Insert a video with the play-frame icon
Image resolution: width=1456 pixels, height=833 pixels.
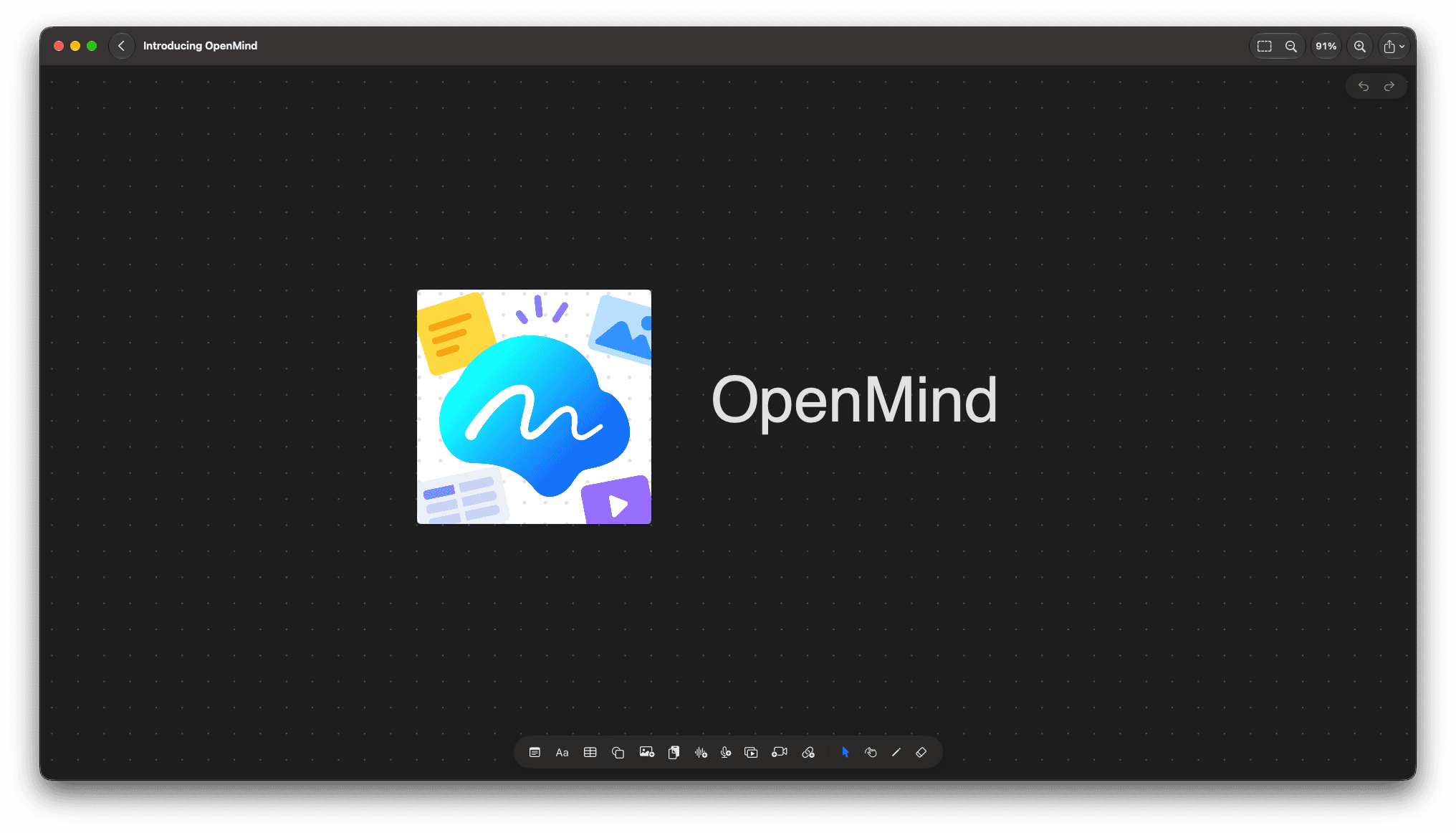751,752
